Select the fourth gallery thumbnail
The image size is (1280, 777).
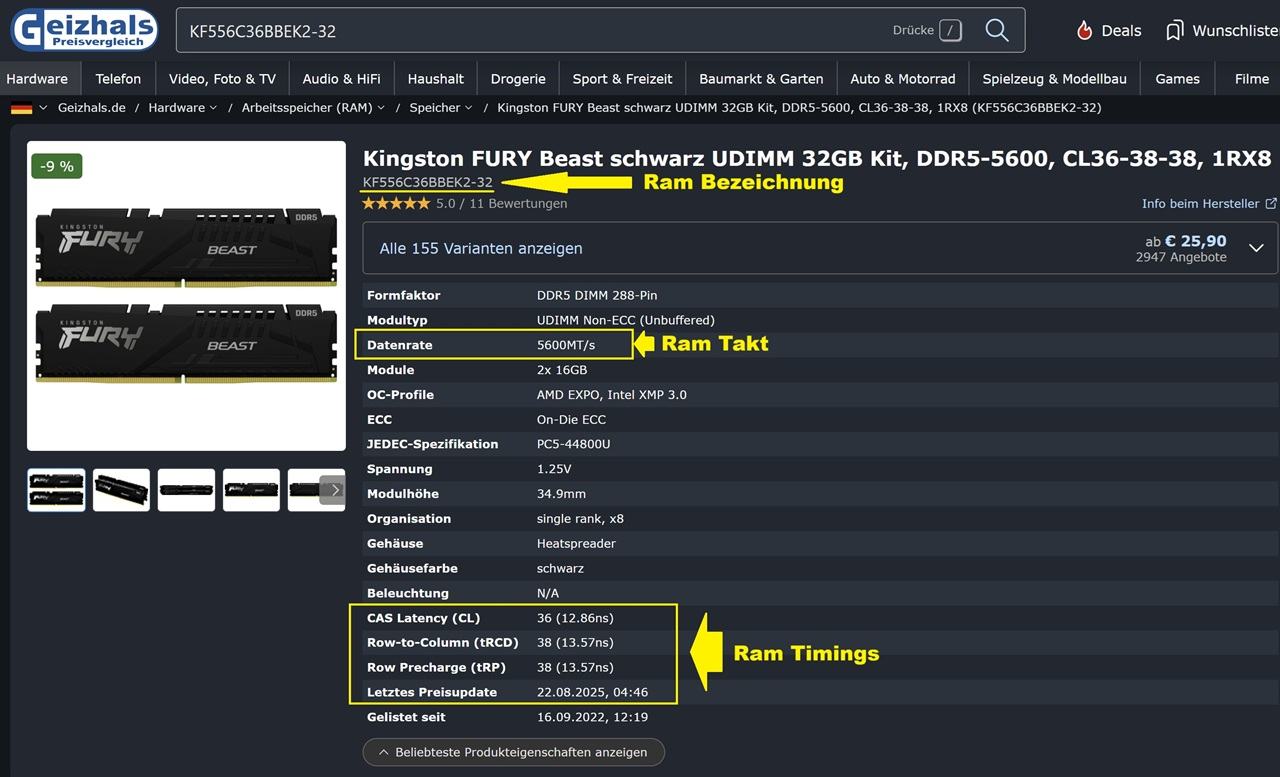251,490
